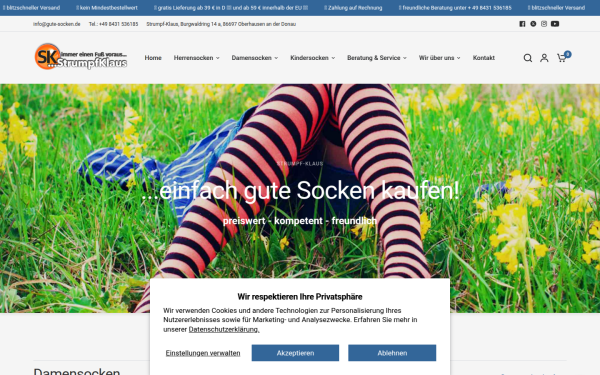Open the Damensocken menu label
Image resolution: width=600 pixels, height=375 pixels.
[x=251, y=58]
